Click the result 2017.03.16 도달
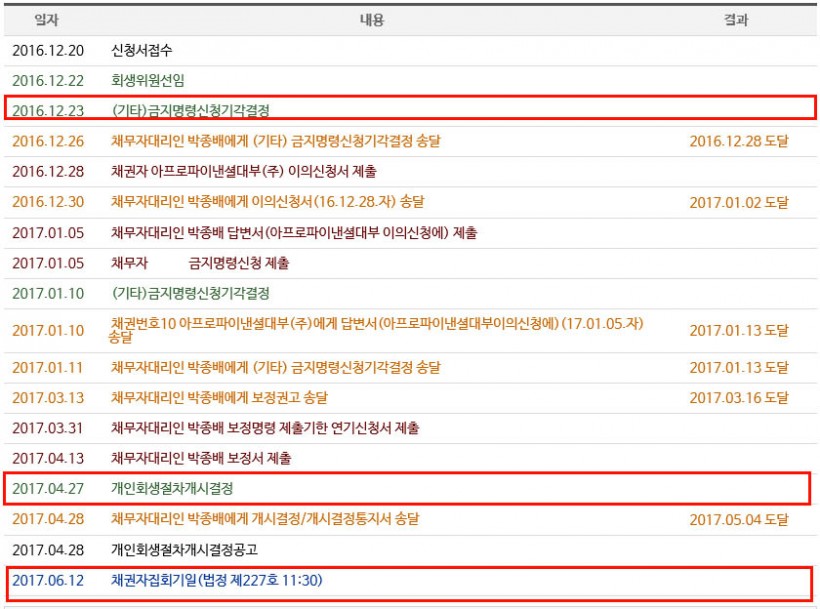The width and height of the screenshot is (820, 609). click(x=739, y=398)
